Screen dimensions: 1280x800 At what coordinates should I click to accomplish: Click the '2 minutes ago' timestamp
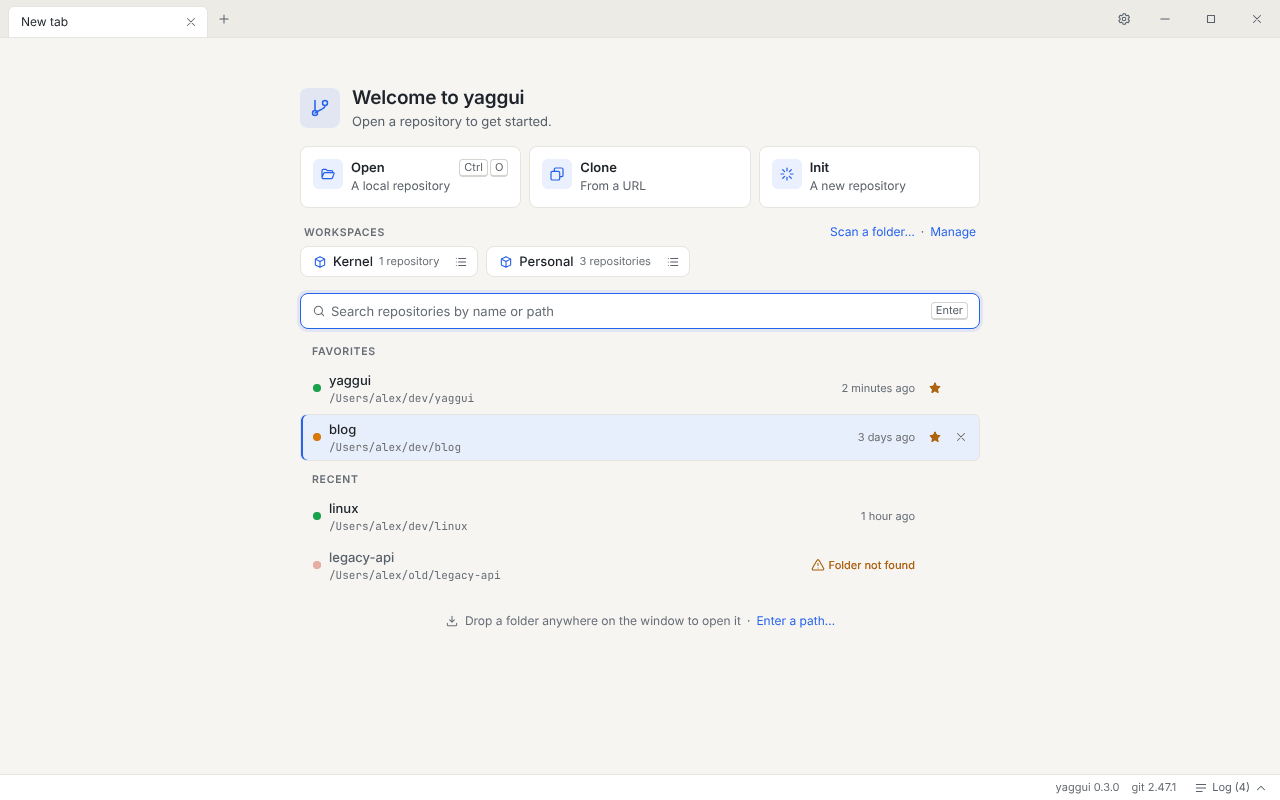[878, 388]
